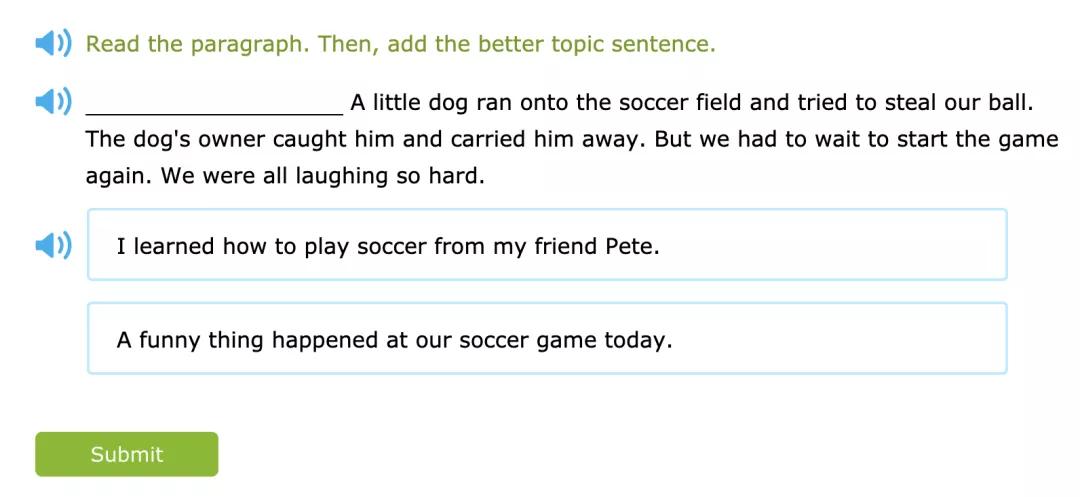Screen dimensions: 1080x497
Task: Click the sentence "A little dog ran onto"
Action: tap(690, 103)
